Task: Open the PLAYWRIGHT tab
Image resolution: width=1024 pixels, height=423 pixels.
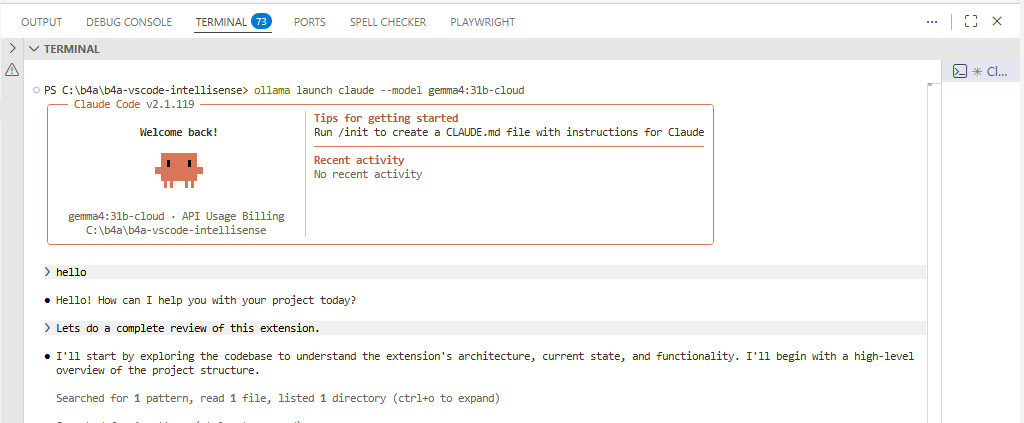Action: click(x=483, y=22)
